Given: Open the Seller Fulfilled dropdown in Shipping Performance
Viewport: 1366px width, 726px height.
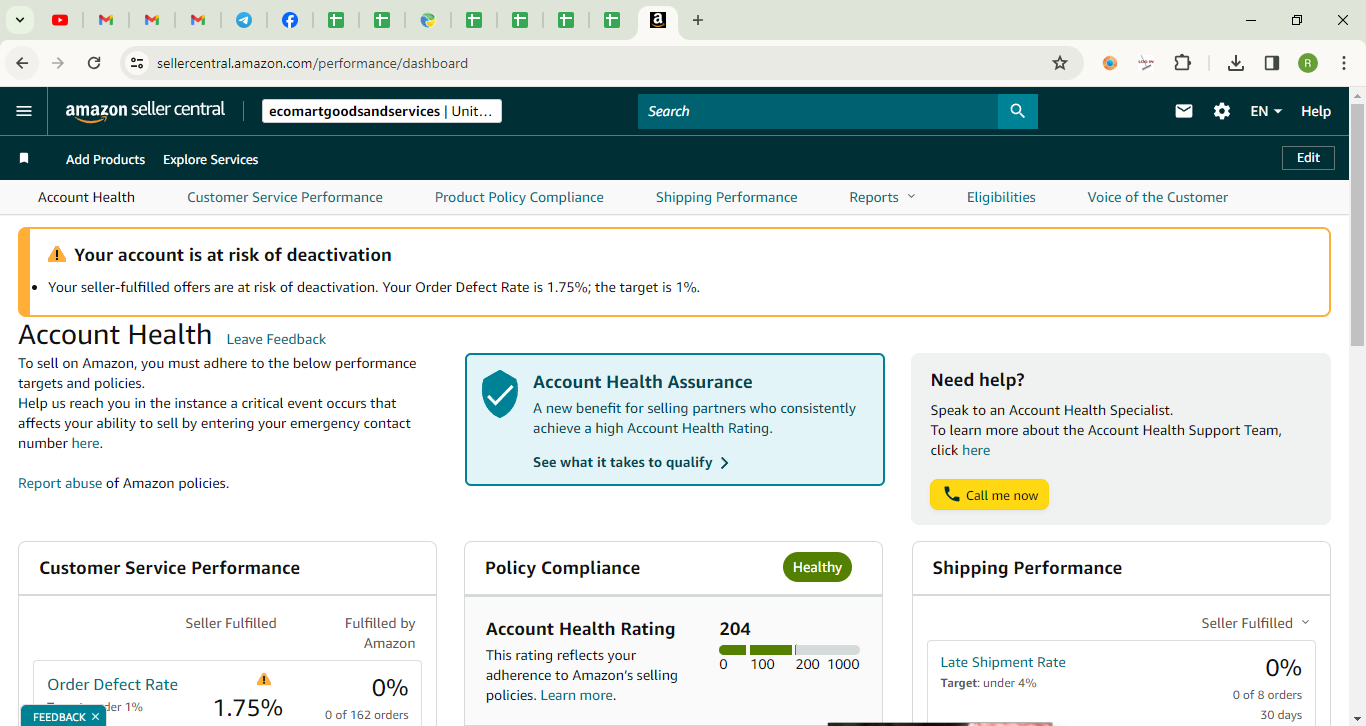Looking at the screenshot, I should [x=1255, y=623].
